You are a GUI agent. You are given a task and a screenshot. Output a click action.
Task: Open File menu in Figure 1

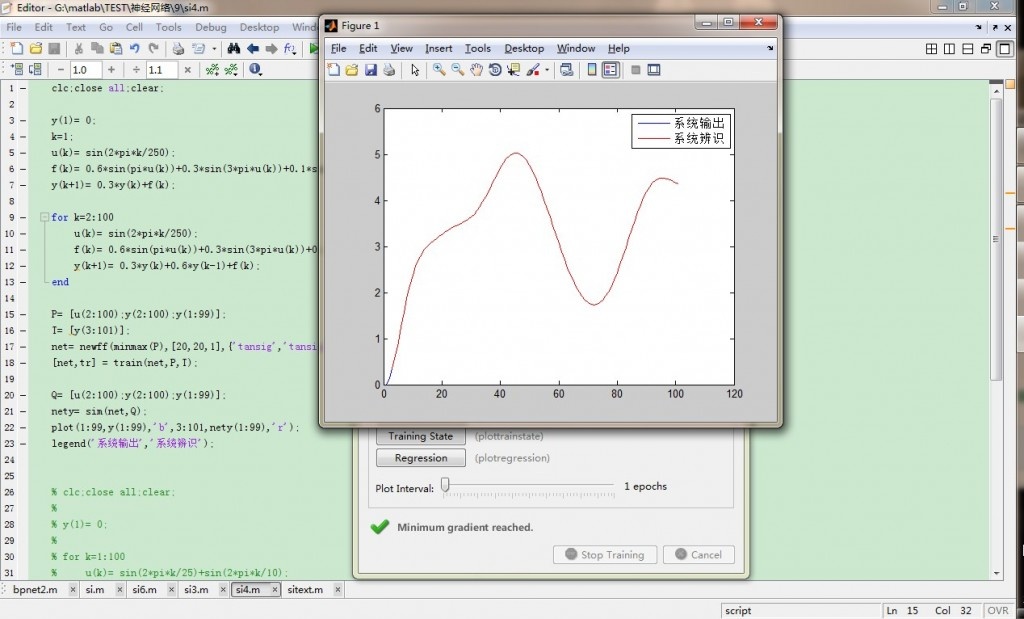pyautogui.click(x=338, y=48)
